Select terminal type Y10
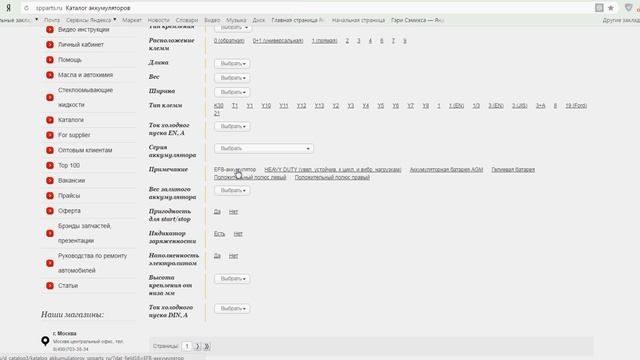 pyautogui.click(x=266, y=106)
